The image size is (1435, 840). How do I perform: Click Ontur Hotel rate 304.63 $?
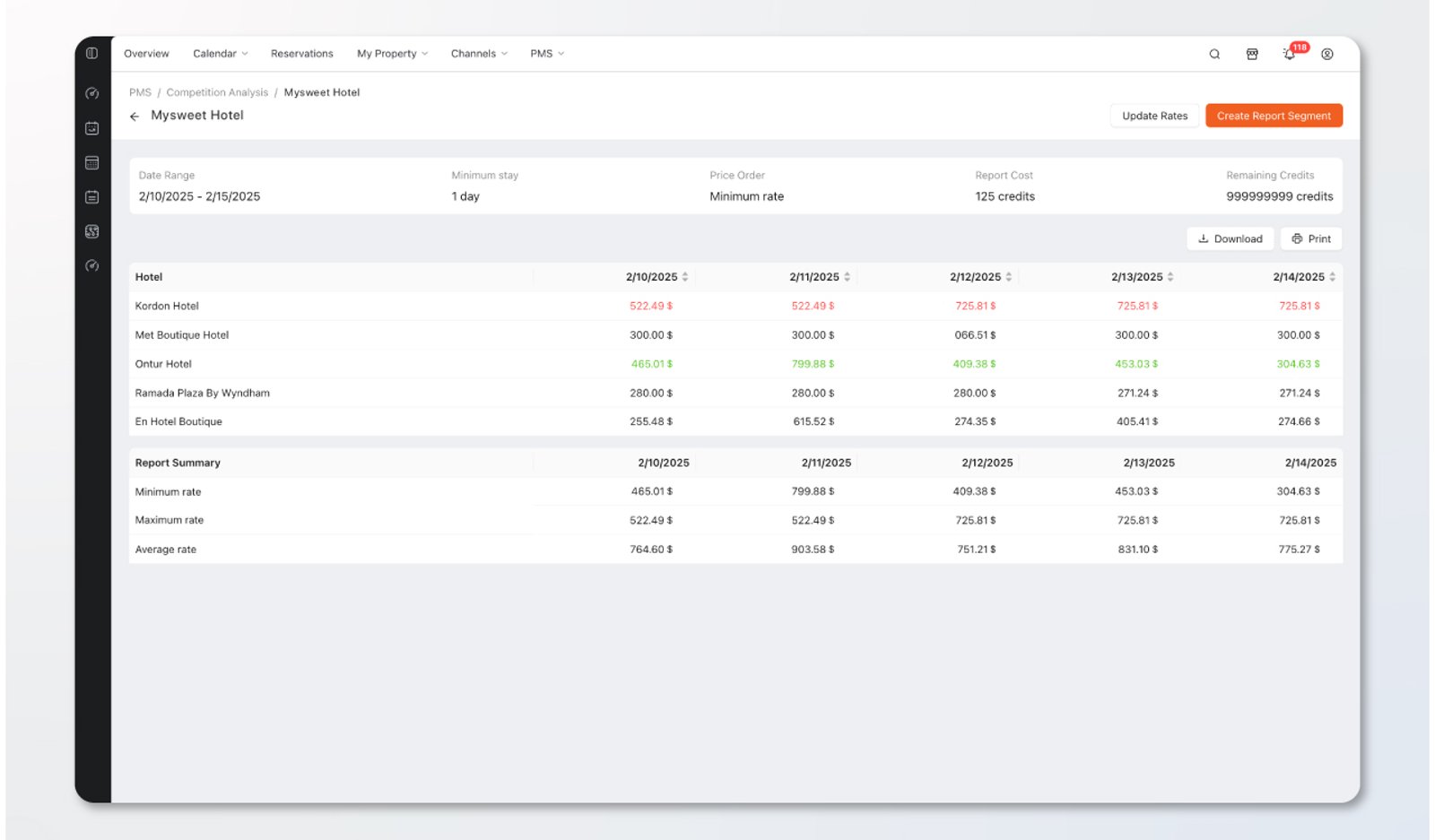[x=1299, y=364]
